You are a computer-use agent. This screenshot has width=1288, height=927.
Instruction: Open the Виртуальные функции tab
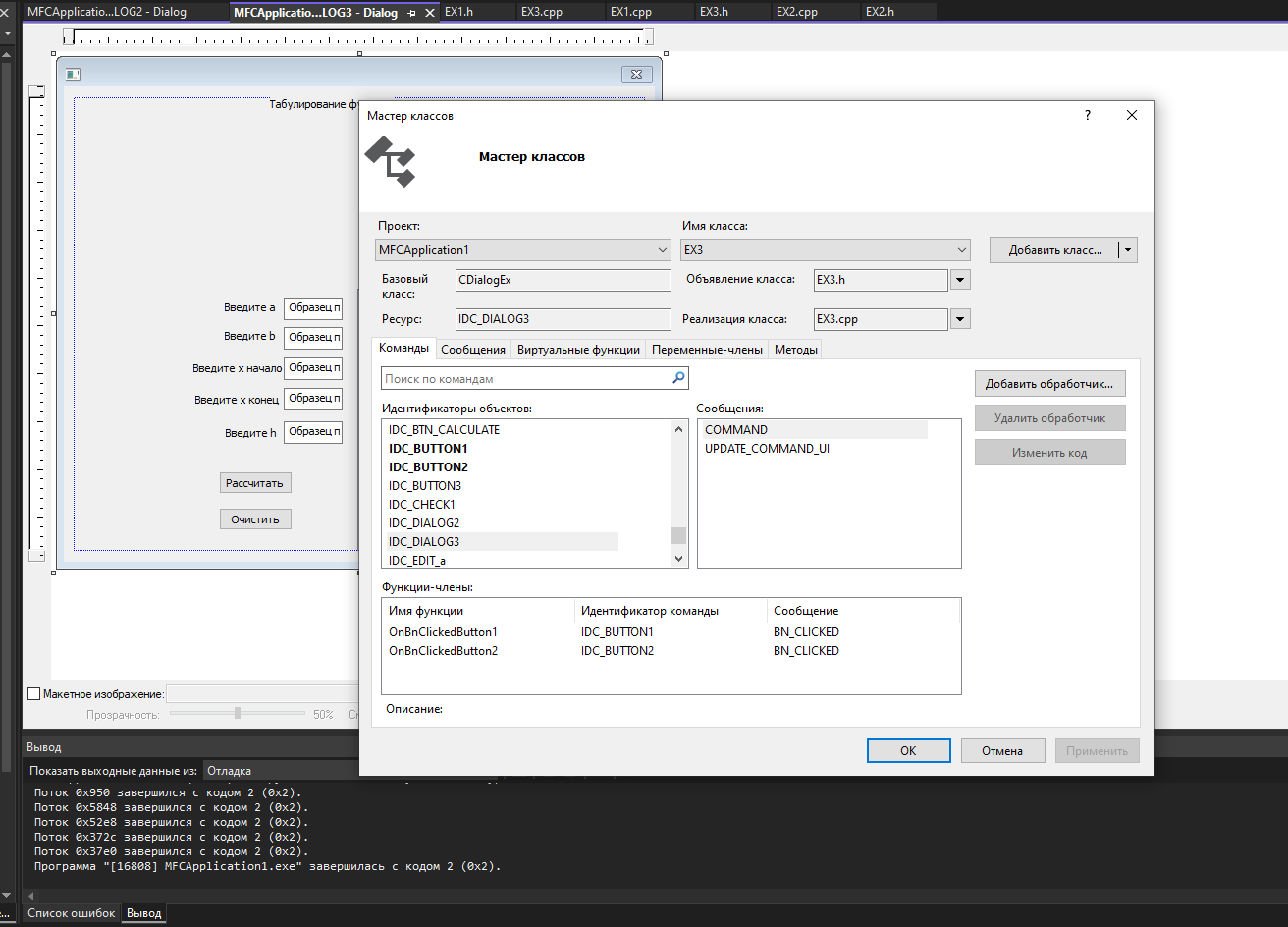pyautogui.click(x=578, y=350)
